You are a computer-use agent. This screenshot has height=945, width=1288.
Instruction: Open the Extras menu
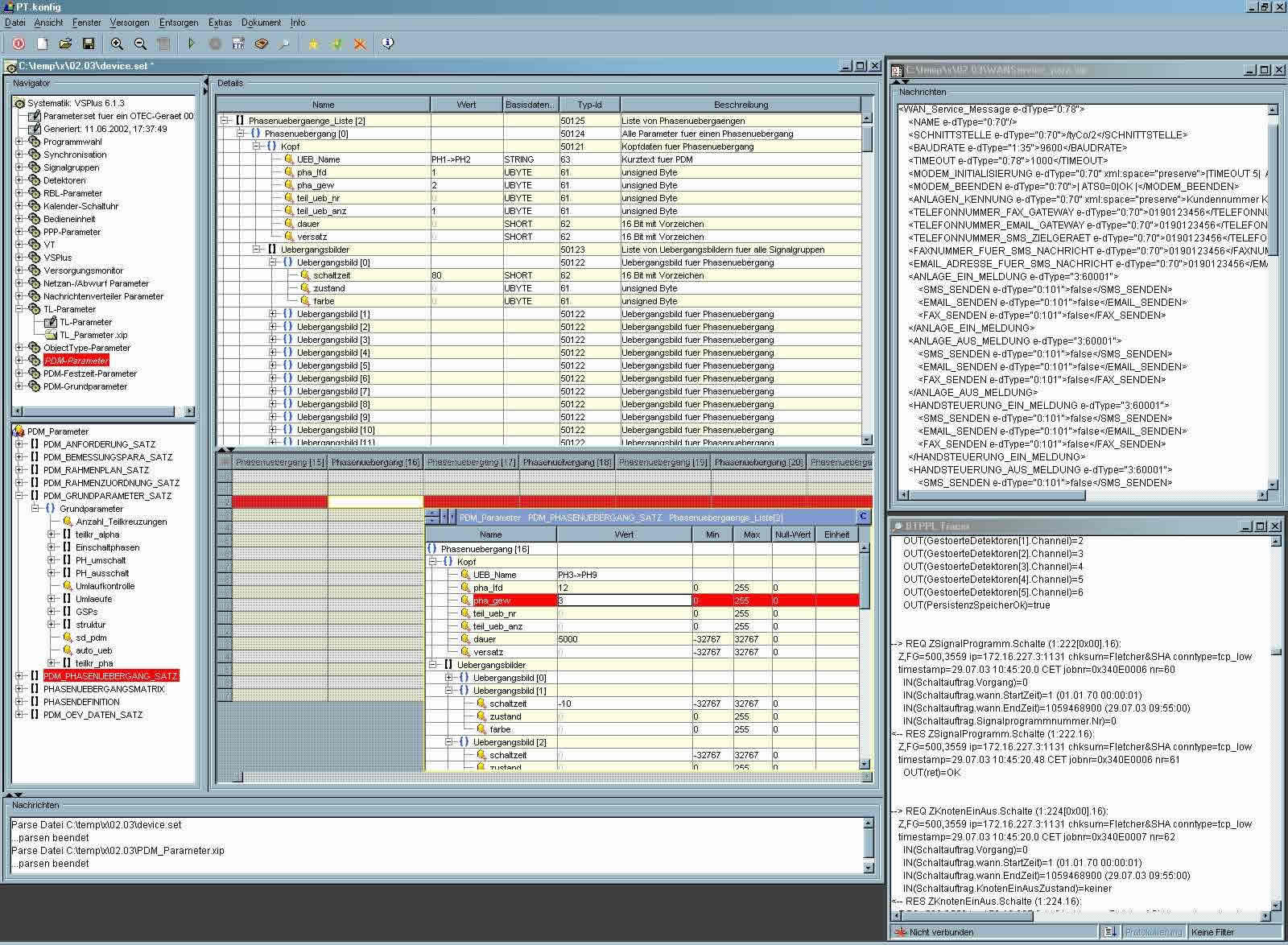(x=220, y=23)
